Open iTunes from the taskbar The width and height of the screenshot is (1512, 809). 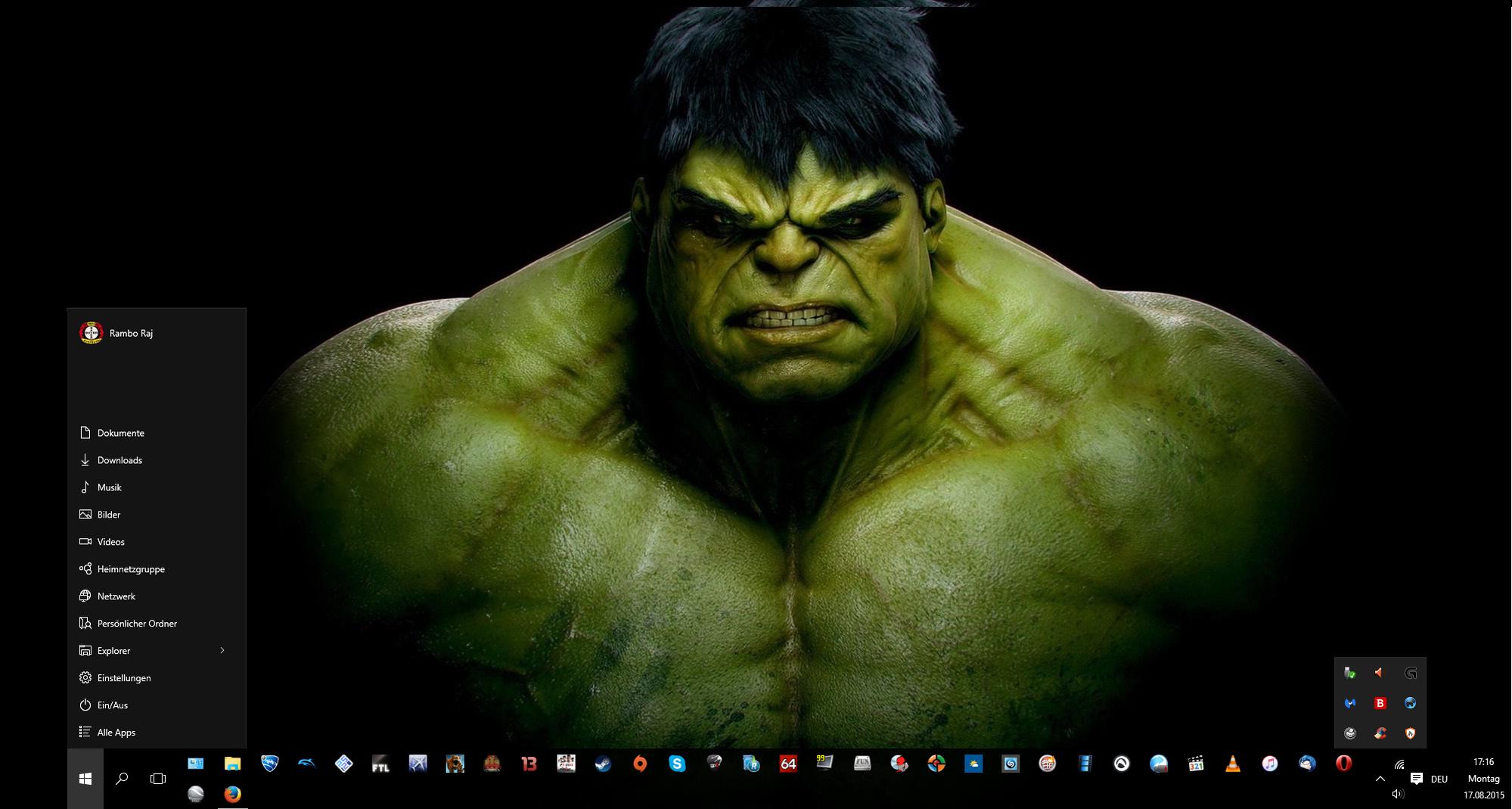pyautogui.click(x=1270, y=764)
